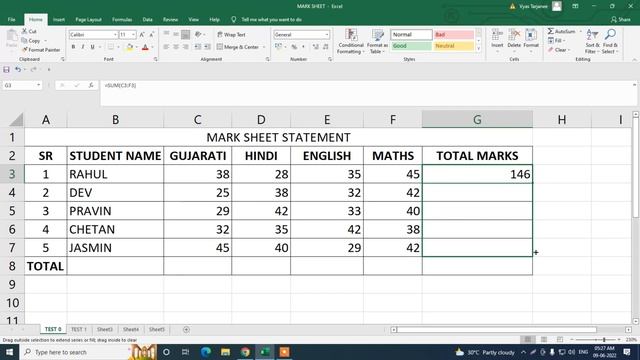The image size is (640, 360).
Task: Switch to the Data ribbon tab
Action: (147, 20)
